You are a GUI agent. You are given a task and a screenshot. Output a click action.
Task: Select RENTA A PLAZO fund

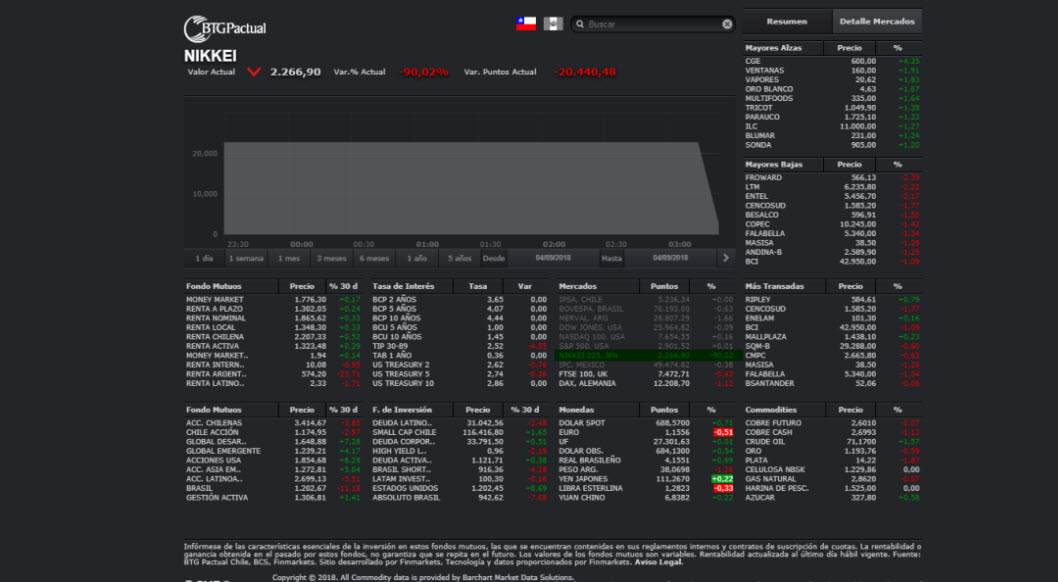273,309
